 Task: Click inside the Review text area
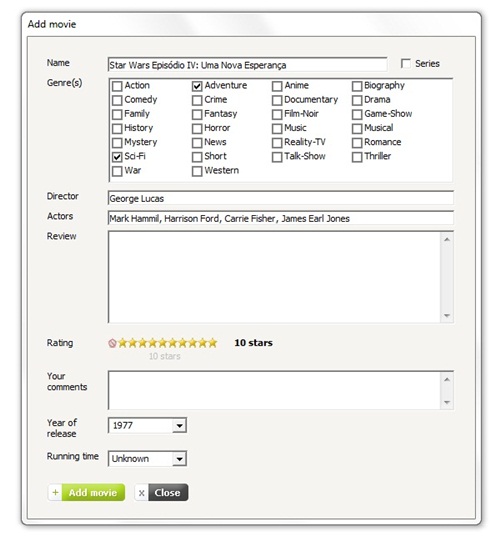(x=274, y=277)
